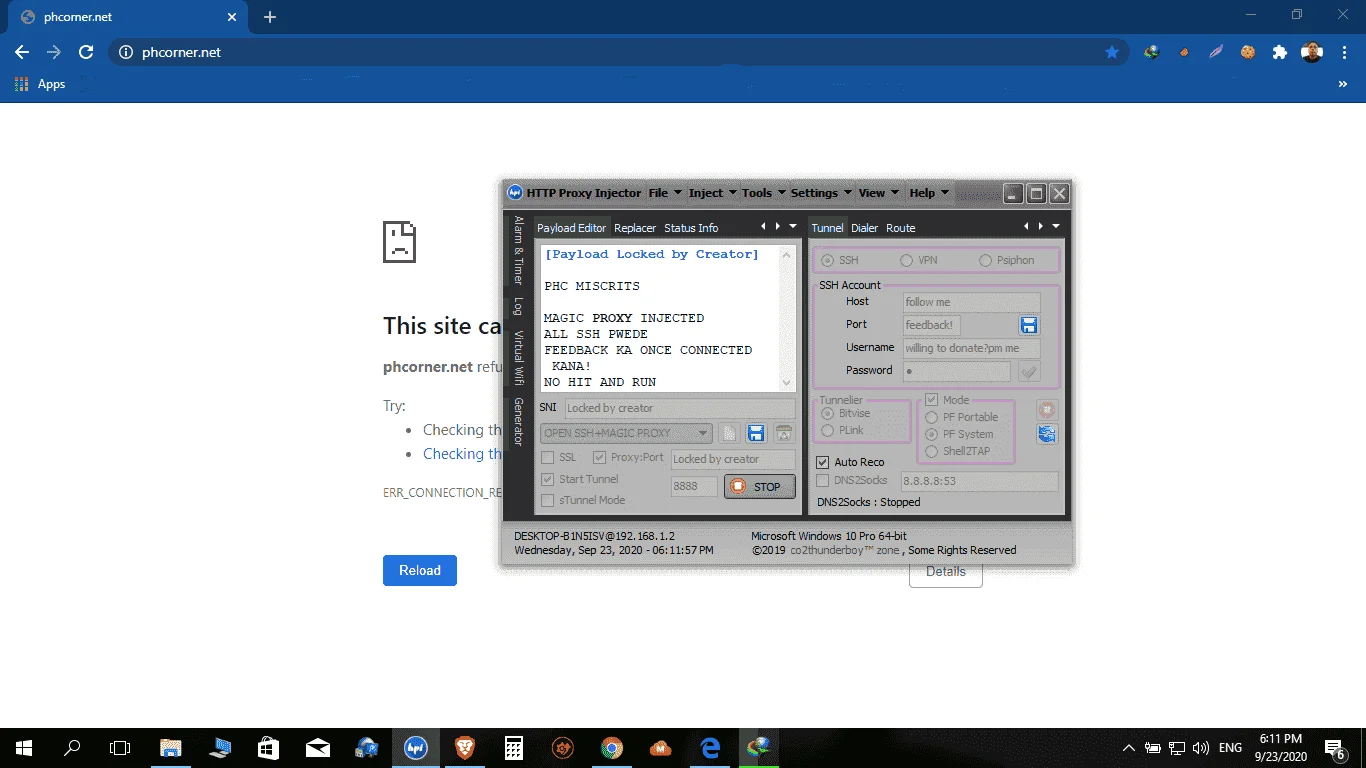
Task: Open the Apps shortcut in bookmarks bar
Action: pos(40,84)
